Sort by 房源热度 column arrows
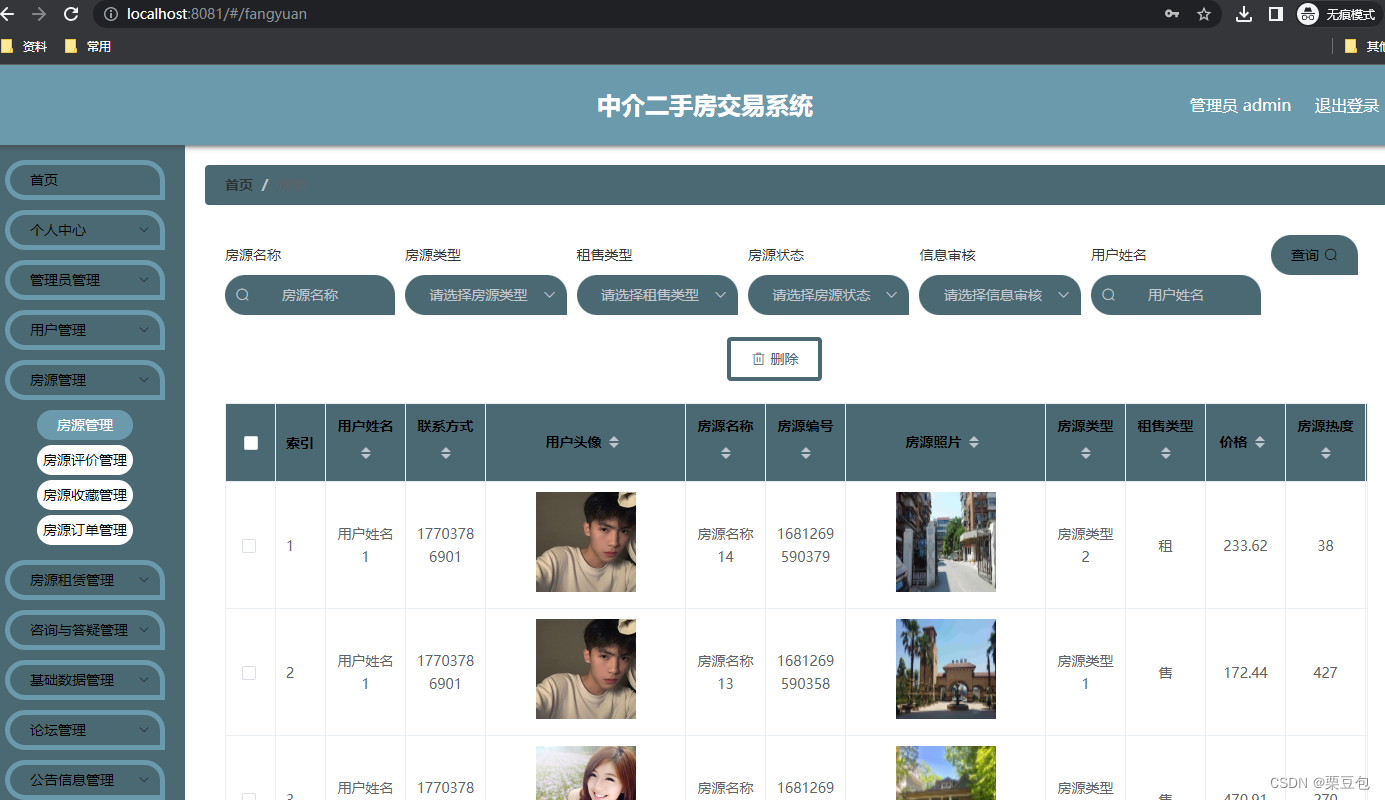Screen dimensions: 1385x800 coord(1326,453)
